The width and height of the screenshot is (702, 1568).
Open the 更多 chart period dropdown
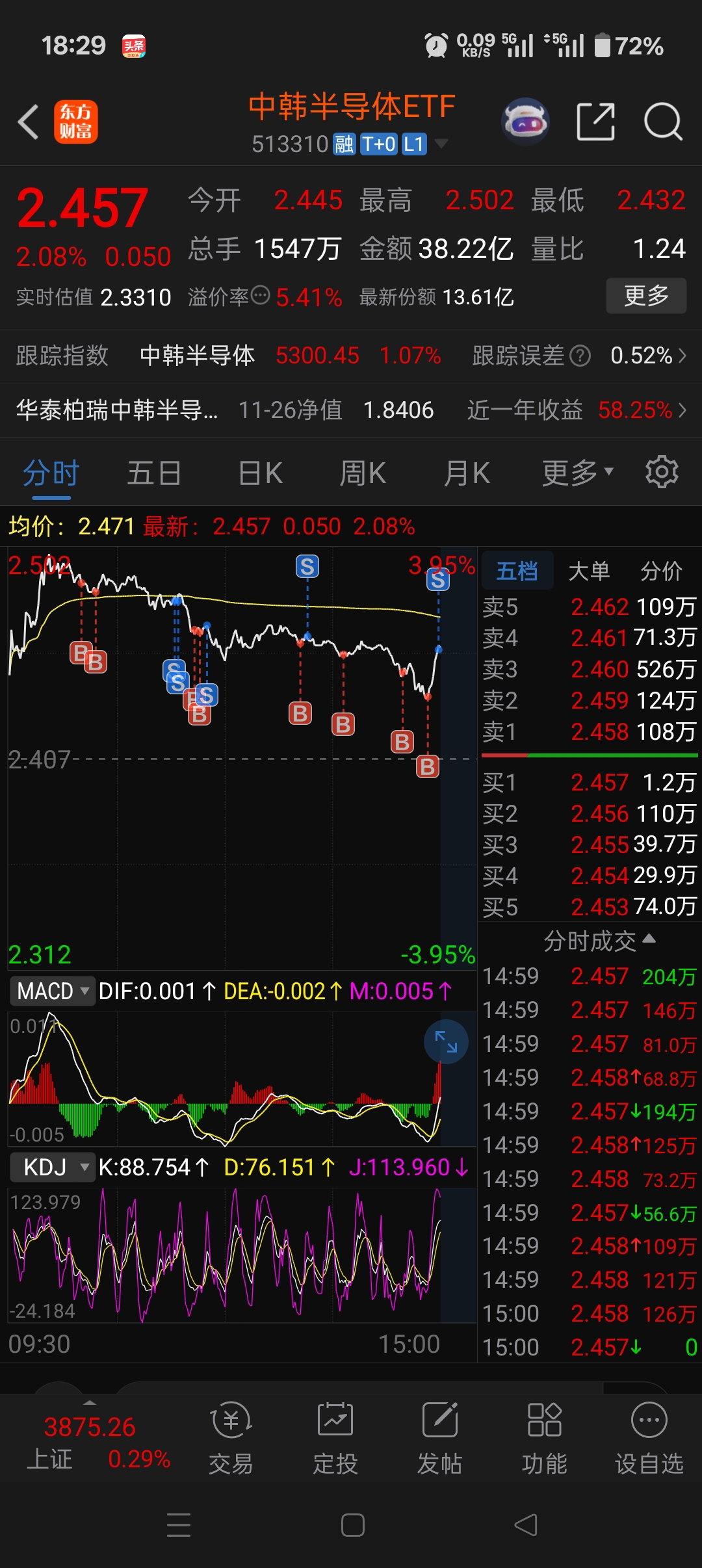pyautogui.click(x=577, y=473)
